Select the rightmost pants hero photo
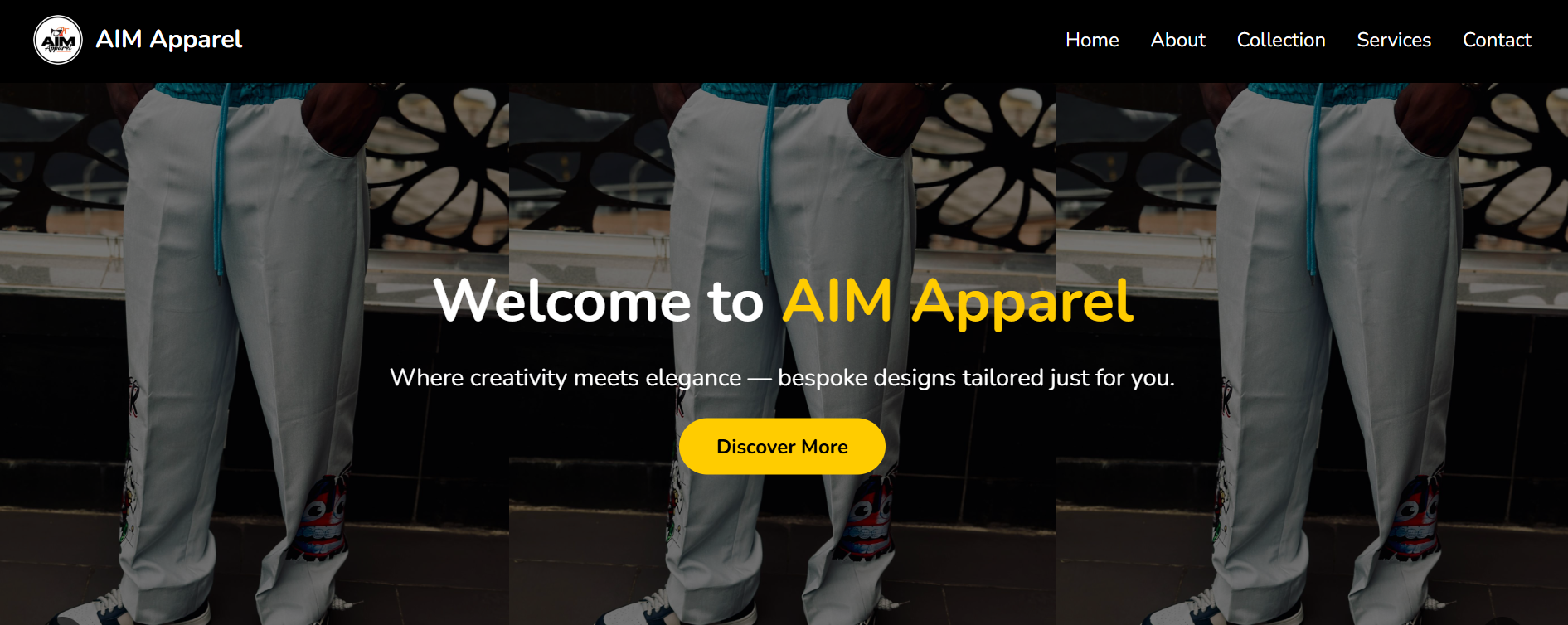The width and height of the screenshot is (1568, 625). [x=1312, y=354]
